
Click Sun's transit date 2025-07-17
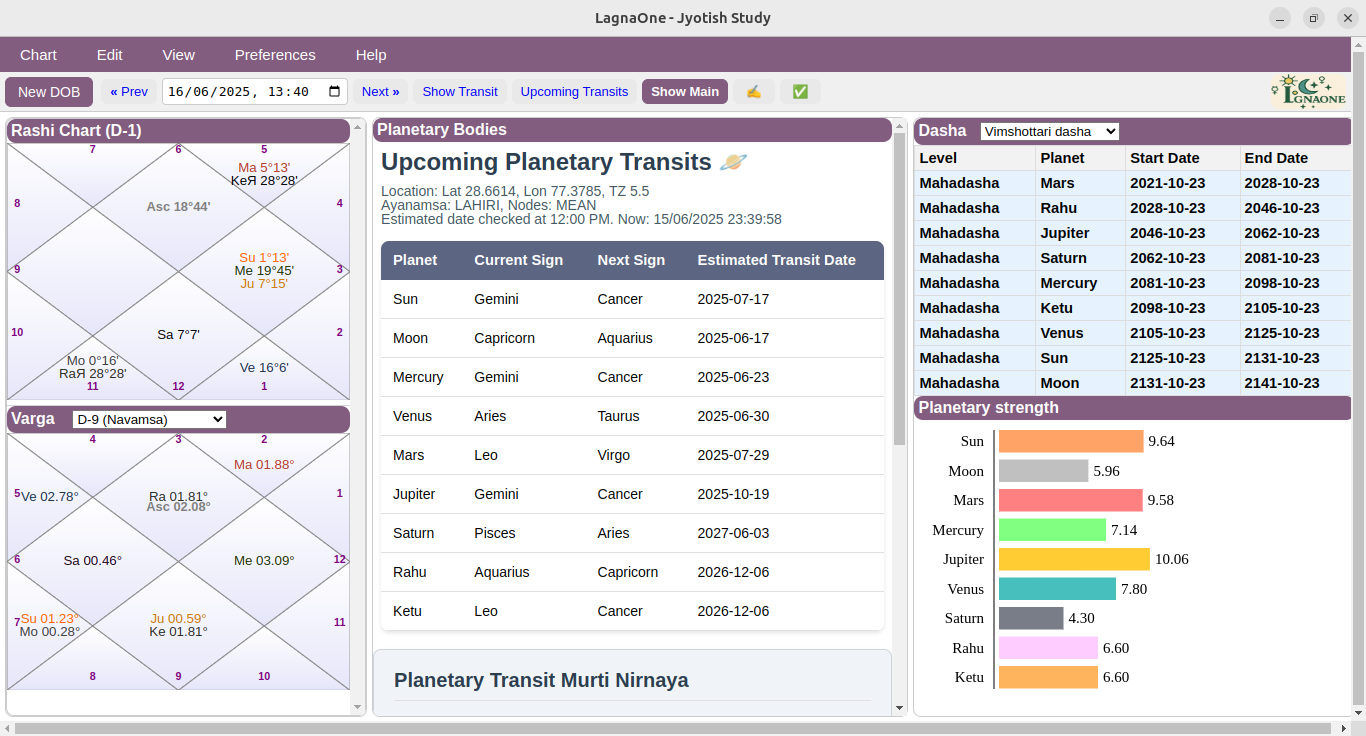[733, 299]
